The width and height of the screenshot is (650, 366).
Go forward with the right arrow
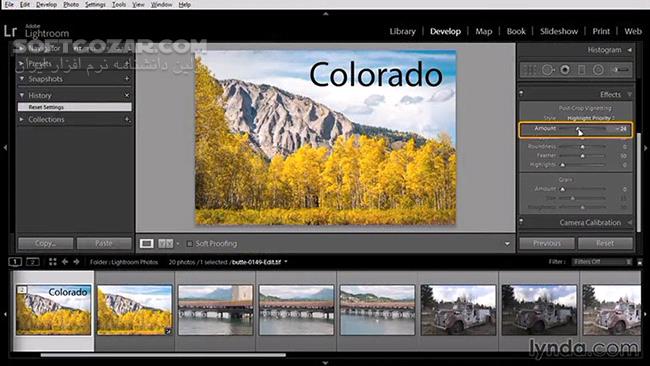coord(76,262)
